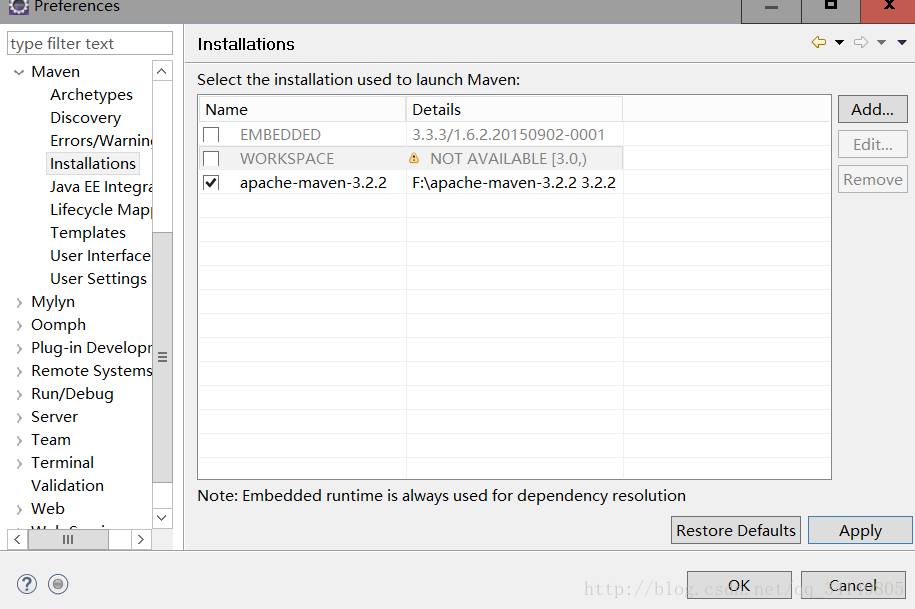Click the type filter text field

[x=90, y=43]
